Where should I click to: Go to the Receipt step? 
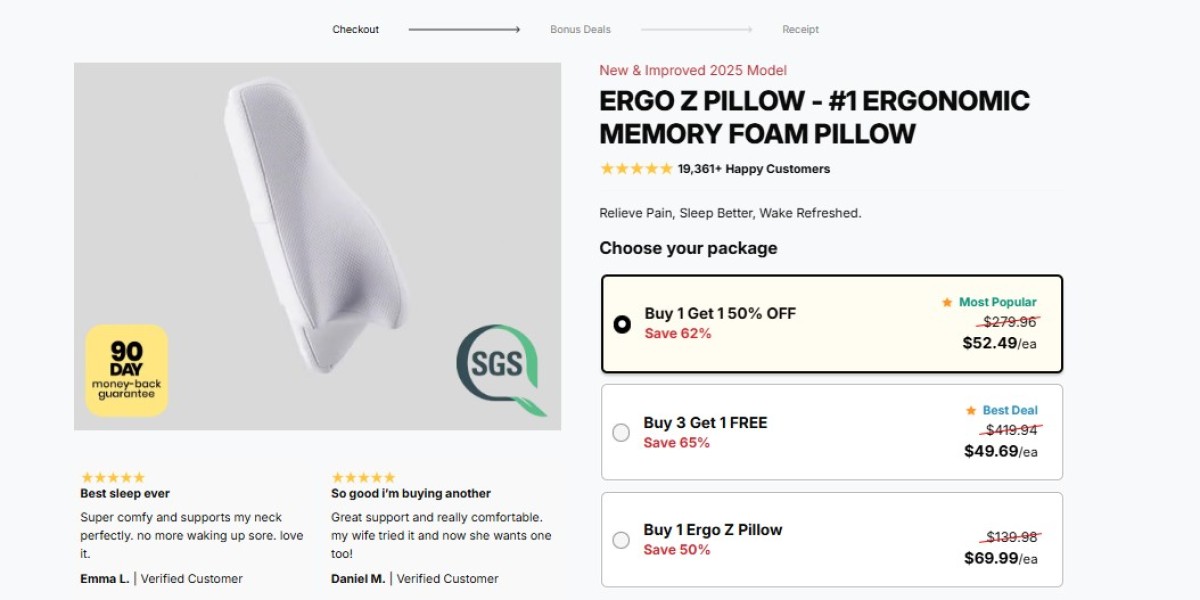(x=800, y=30)
